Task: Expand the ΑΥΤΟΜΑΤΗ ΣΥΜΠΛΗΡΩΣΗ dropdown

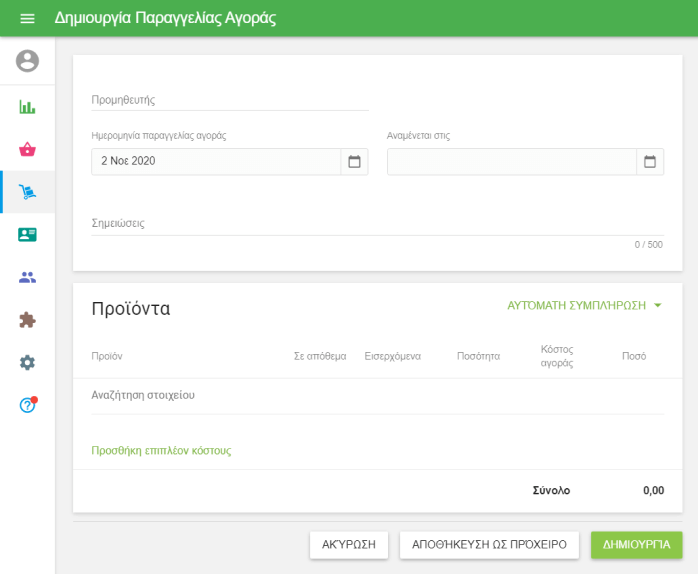Action: point(584,305)
